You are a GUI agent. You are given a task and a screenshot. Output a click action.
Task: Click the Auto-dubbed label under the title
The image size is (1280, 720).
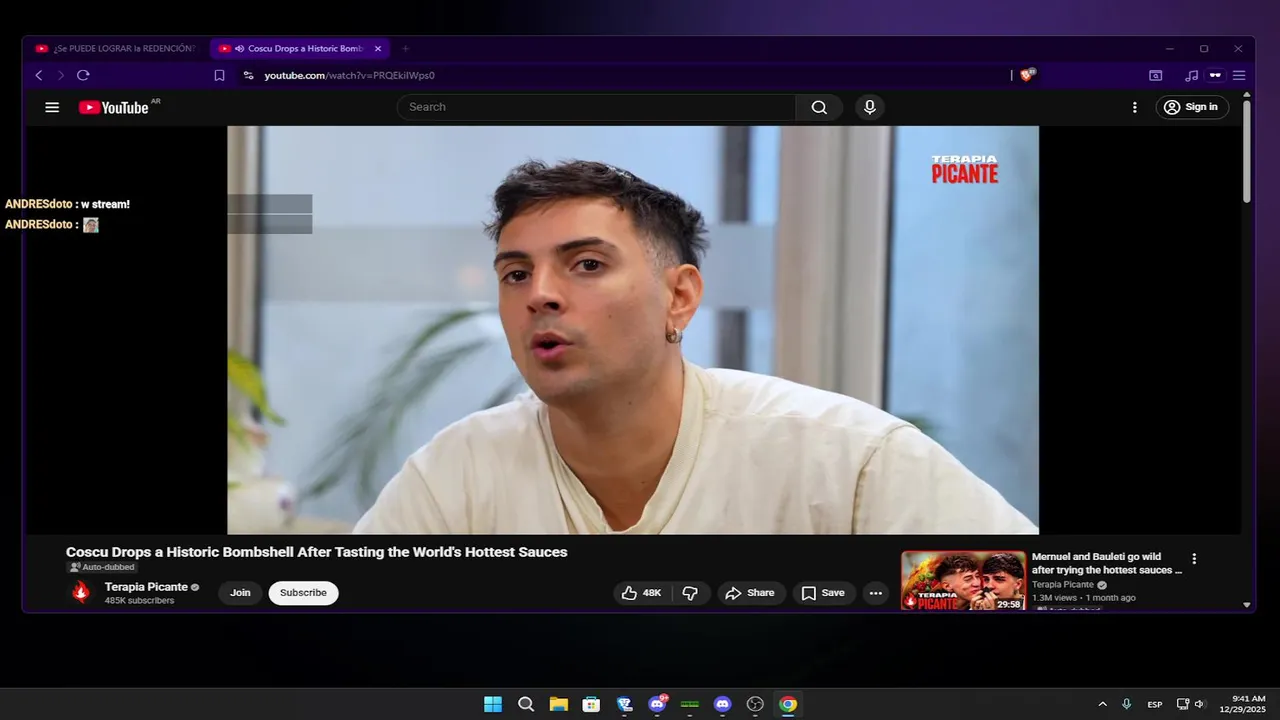100,567
